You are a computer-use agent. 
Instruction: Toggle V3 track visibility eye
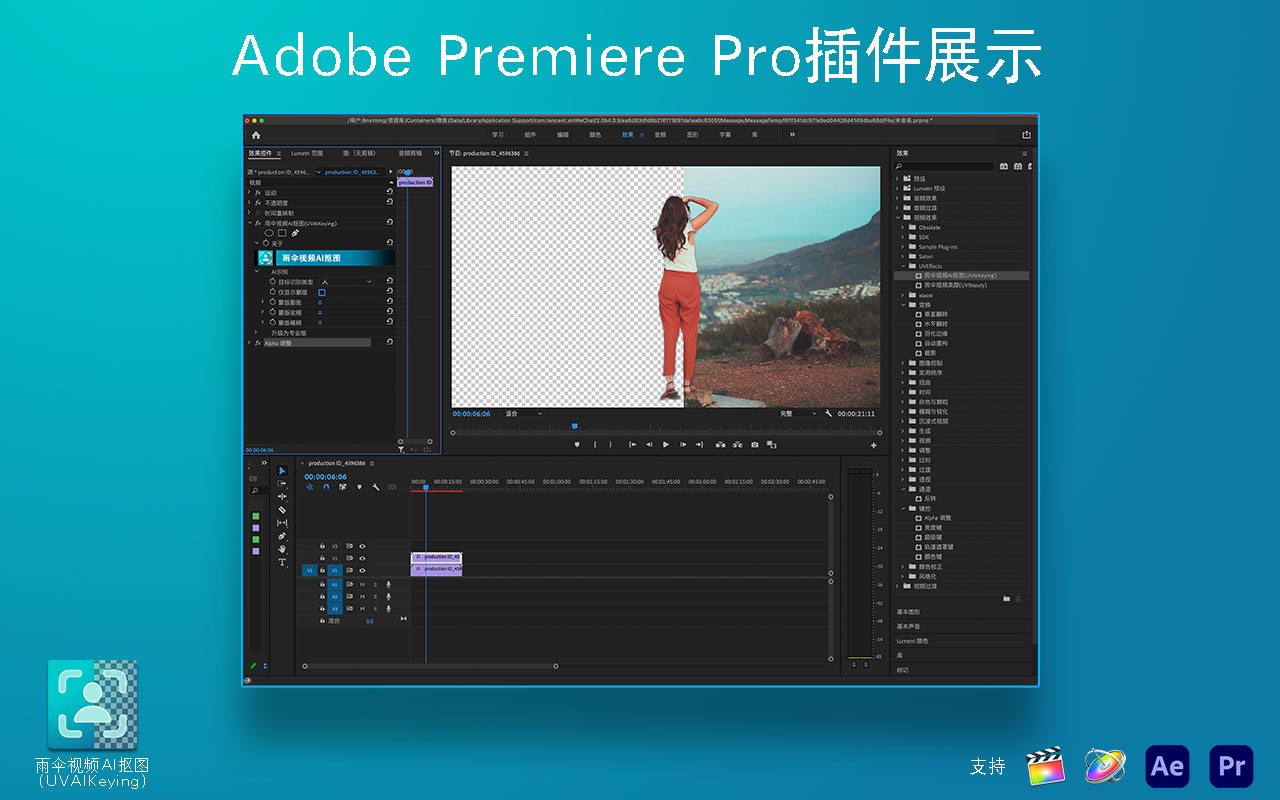point(362,546)
